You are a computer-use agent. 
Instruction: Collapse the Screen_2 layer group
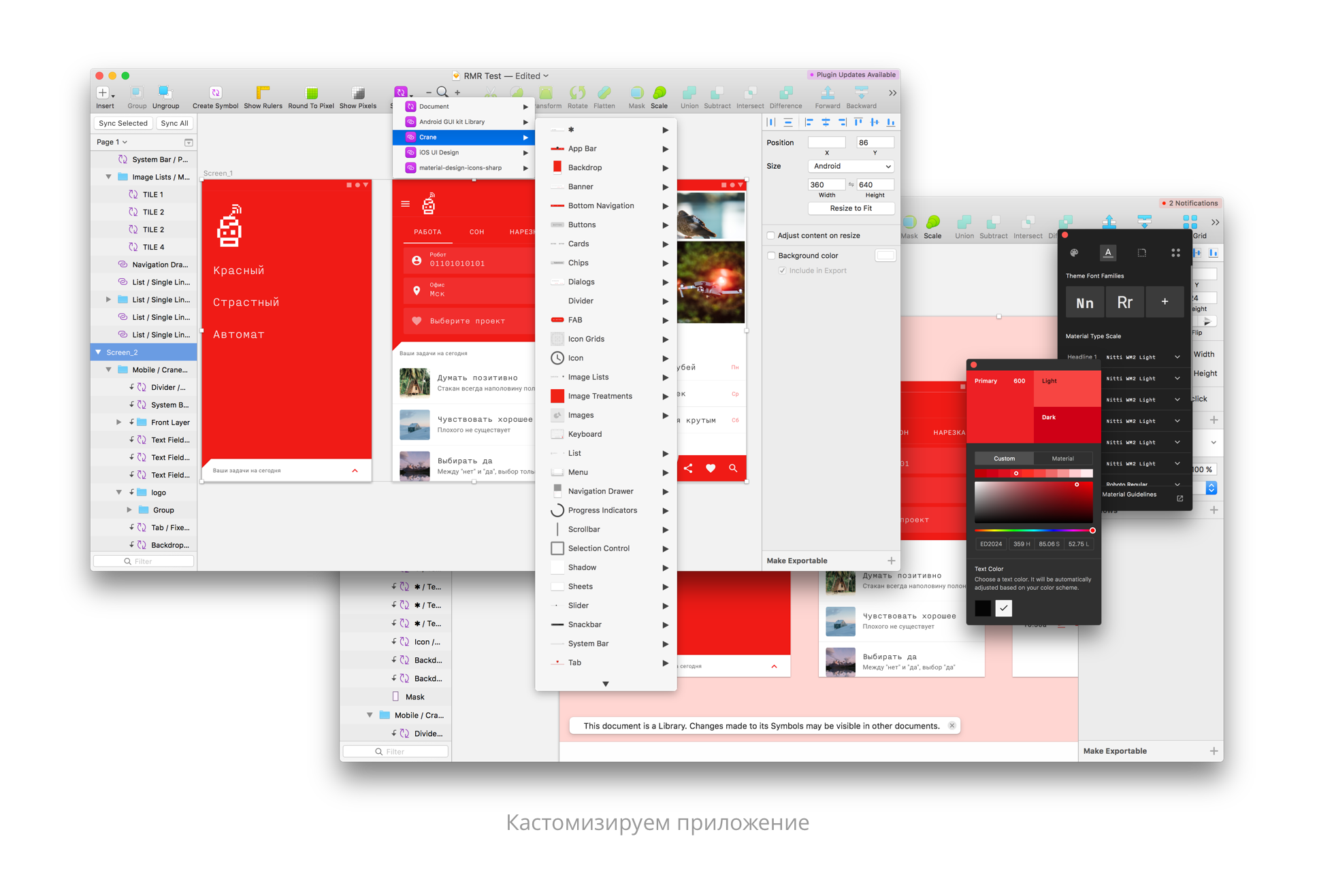(x=99, y=352)
